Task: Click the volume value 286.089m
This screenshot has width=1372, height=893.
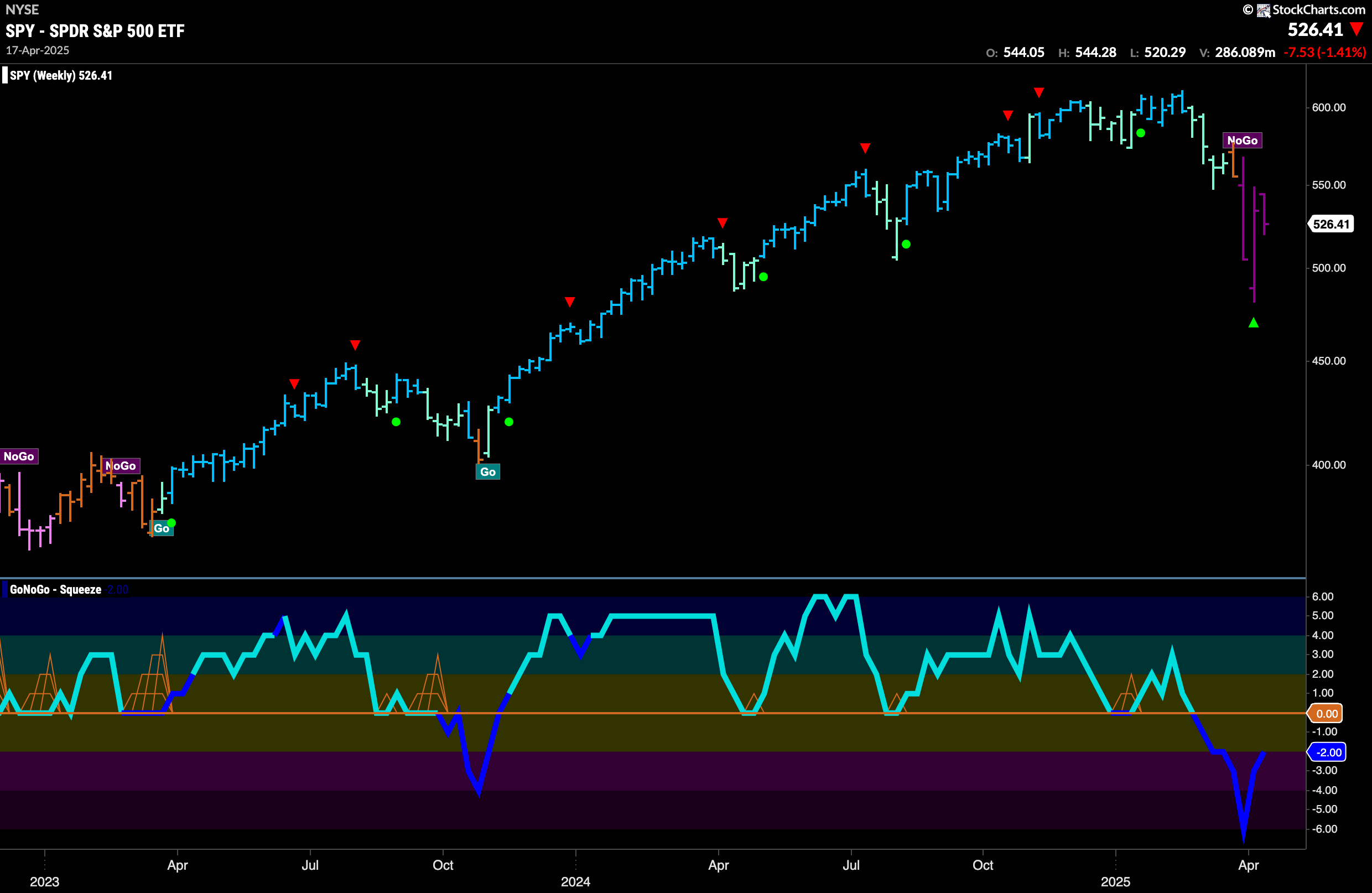Action: coord(1245,53)
